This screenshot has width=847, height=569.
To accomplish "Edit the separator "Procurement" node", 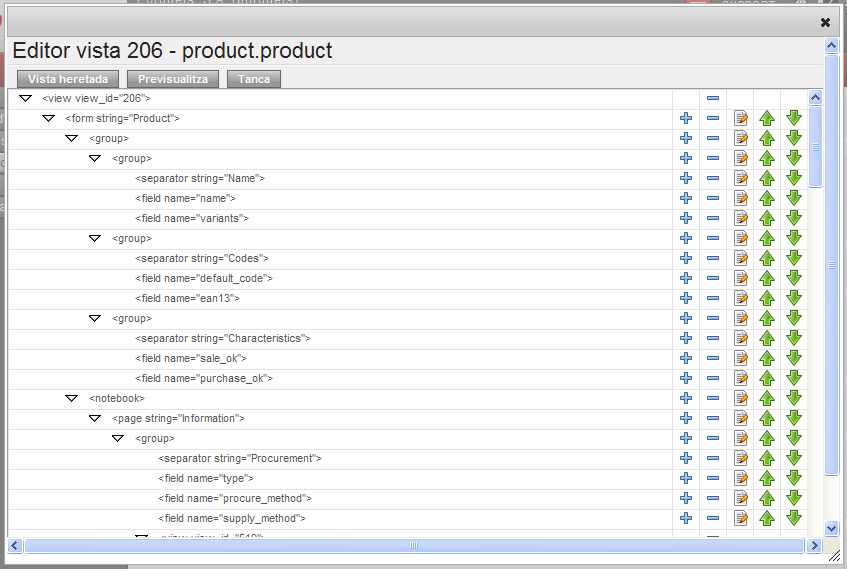I will [741, 458].
